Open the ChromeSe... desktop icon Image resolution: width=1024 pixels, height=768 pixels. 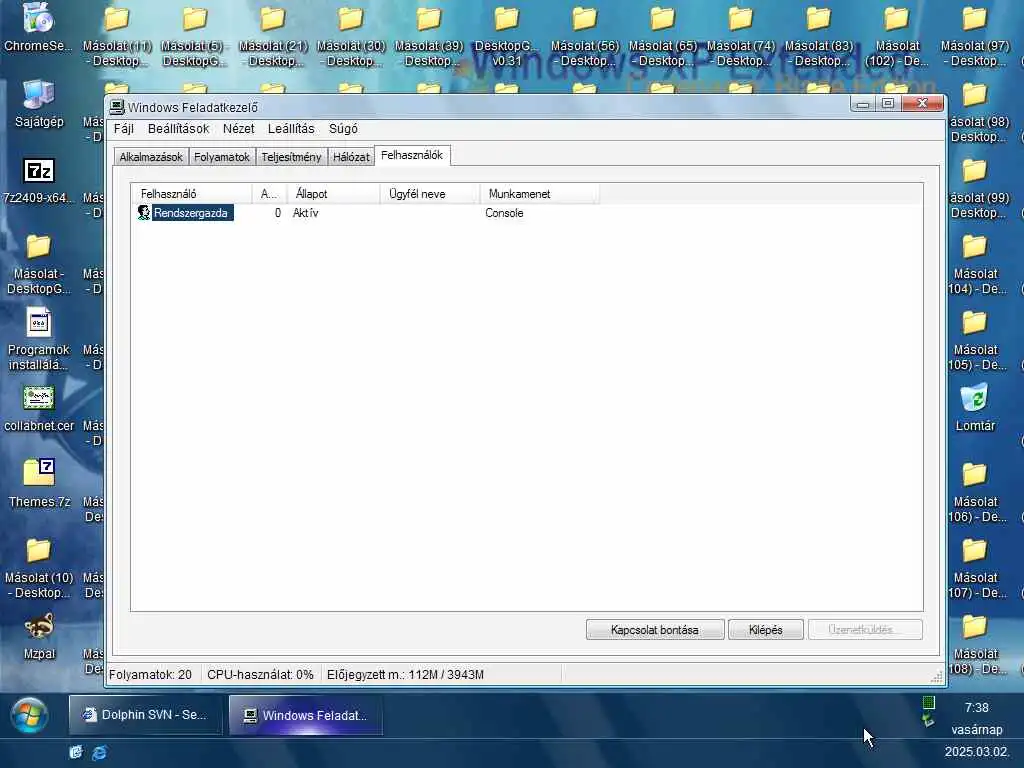point(39,27)
